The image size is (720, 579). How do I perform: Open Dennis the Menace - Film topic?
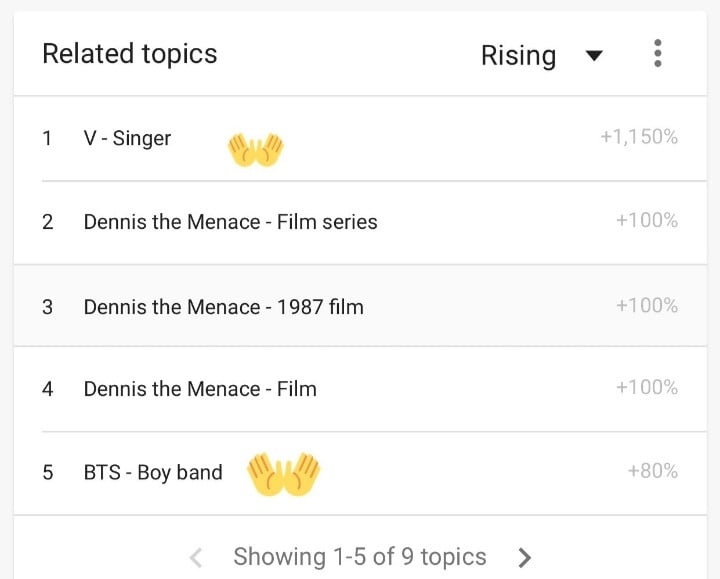(x=200, y=389)
